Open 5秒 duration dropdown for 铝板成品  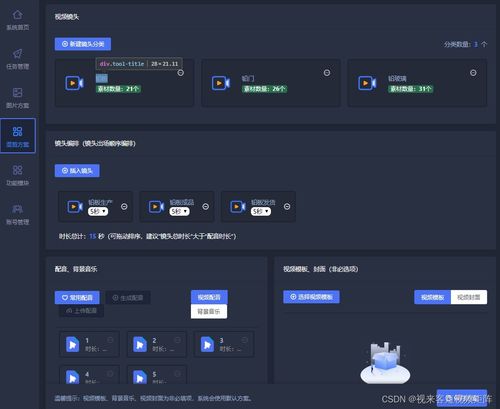coord(179,211)
